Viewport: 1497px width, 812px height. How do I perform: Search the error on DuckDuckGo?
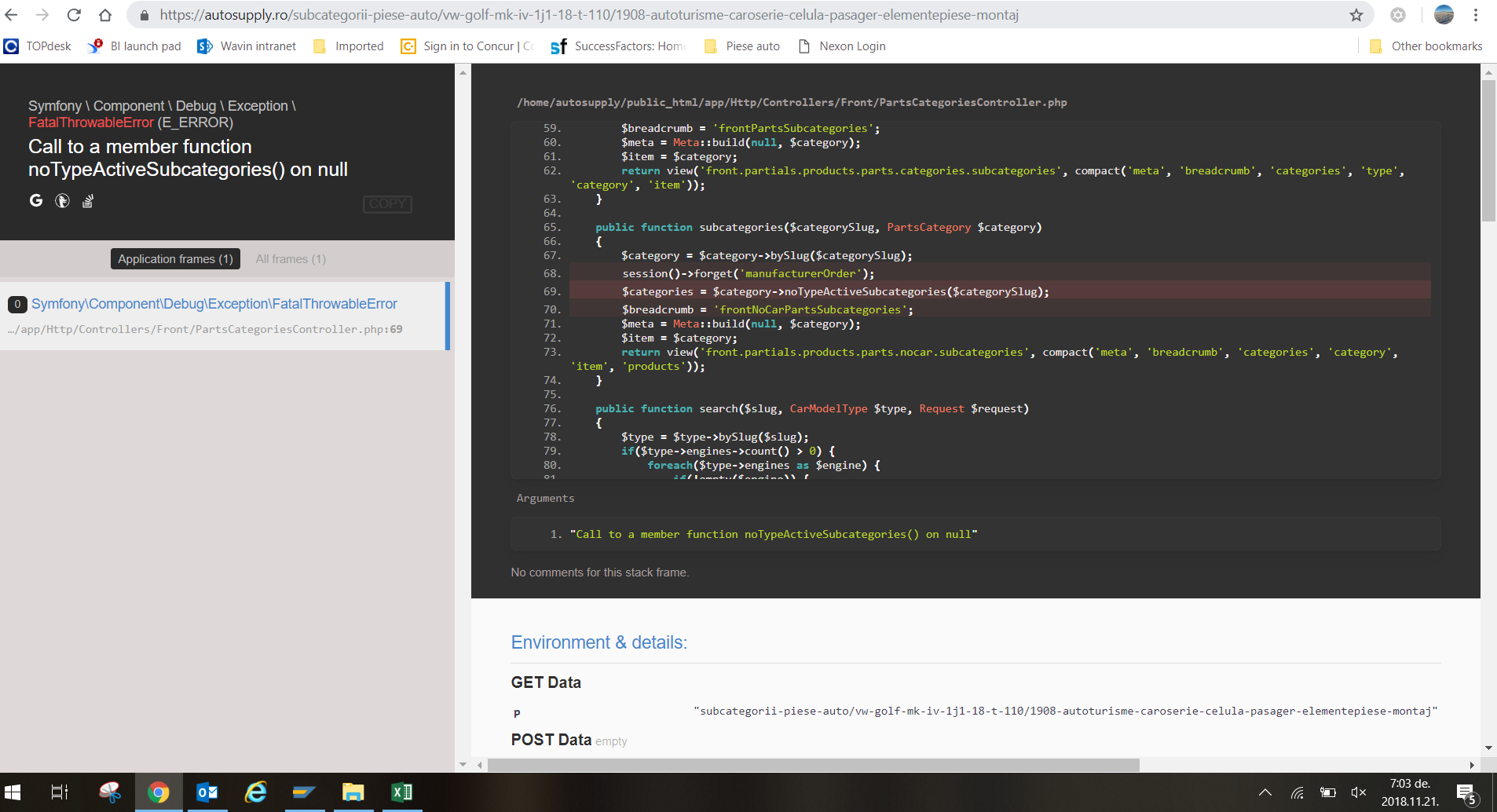(62, 201)
